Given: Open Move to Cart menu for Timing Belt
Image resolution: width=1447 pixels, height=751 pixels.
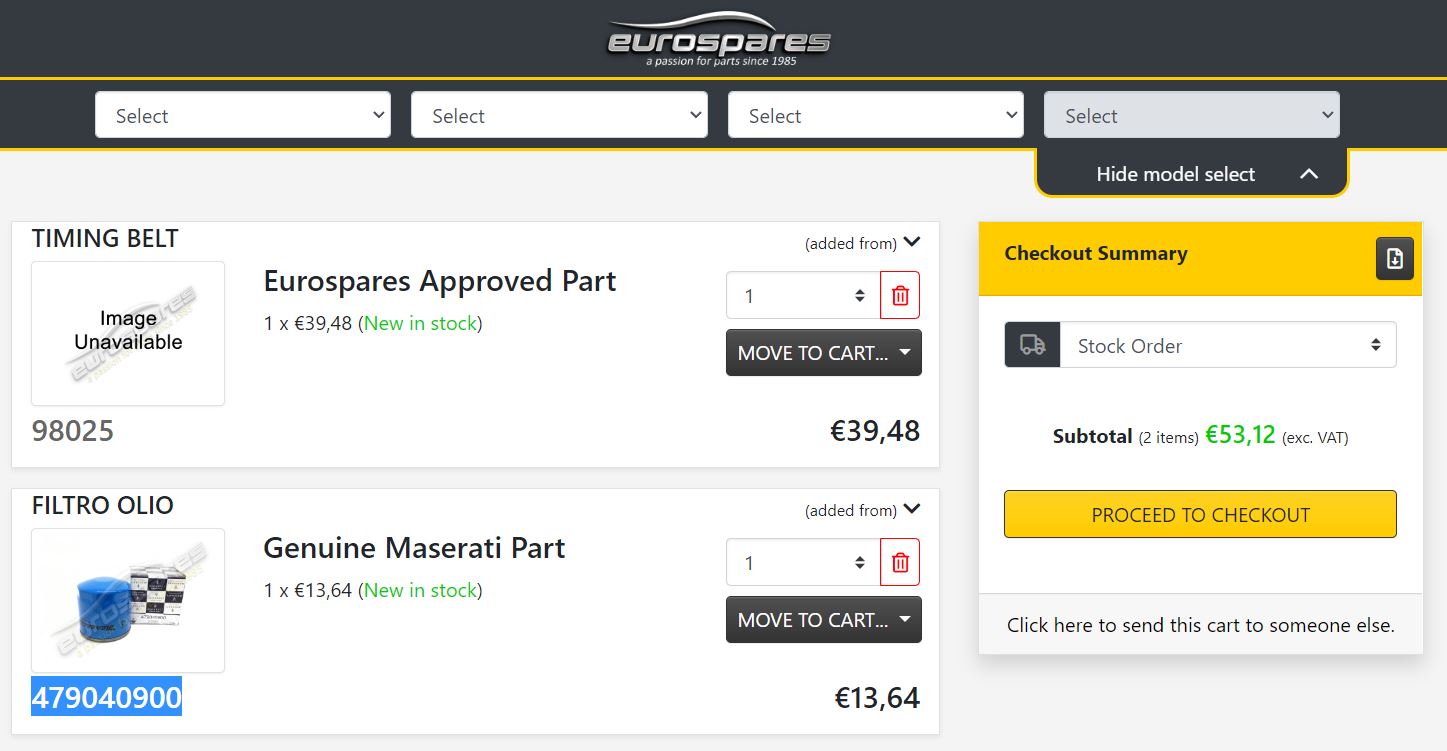Looking at the screenshot, I should (823, 353).
